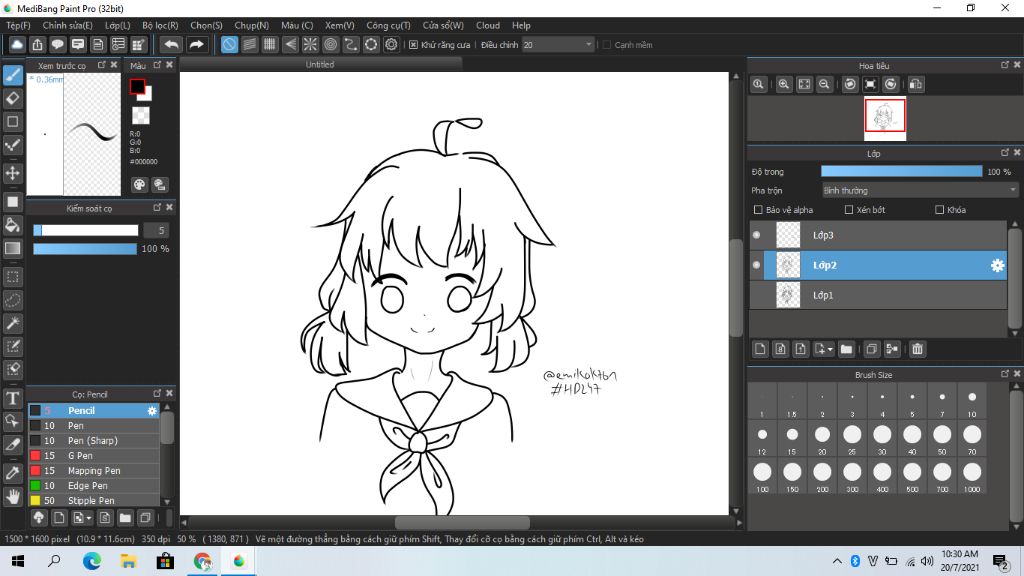
Task: Expand the add-brush dropdown arrow
Action: [89, 519]
